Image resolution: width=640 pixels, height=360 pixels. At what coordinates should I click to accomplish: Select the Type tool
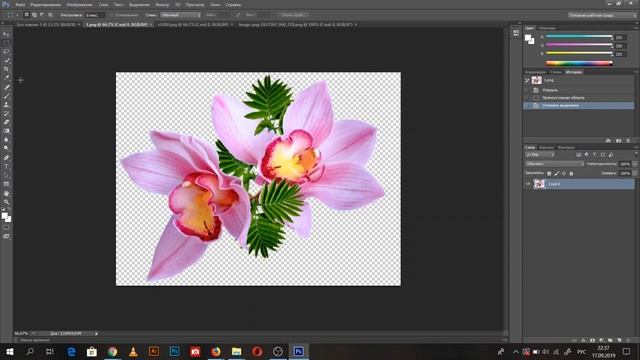[x=6, y=167]
